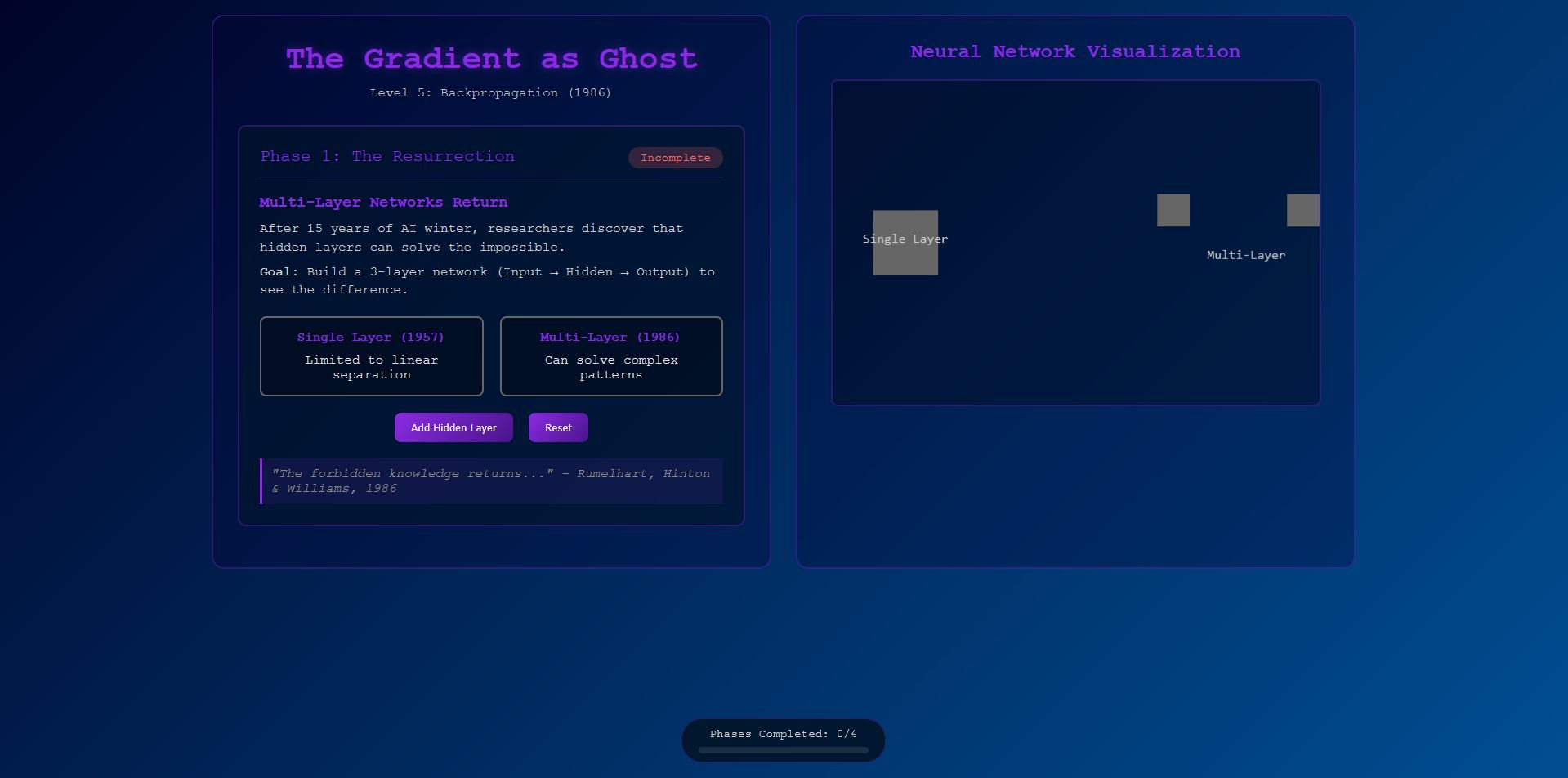Click "Multi-Layer Networks Return" subheading

coord(383,202)
